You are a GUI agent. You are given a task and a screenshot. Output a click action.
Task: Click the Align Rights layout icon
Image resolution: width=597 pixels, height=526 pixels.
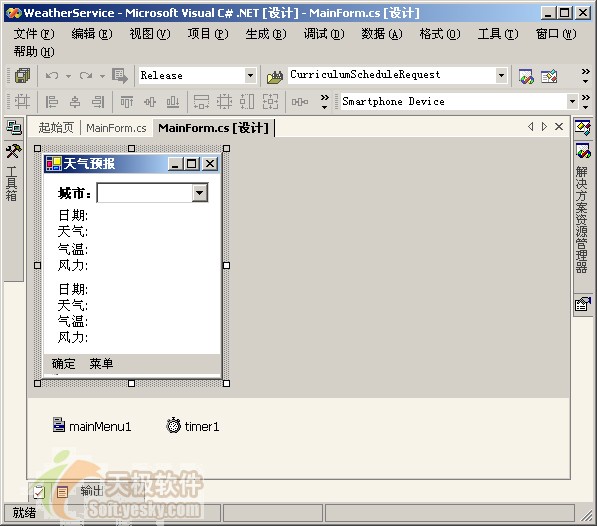(x=98, y=102)
